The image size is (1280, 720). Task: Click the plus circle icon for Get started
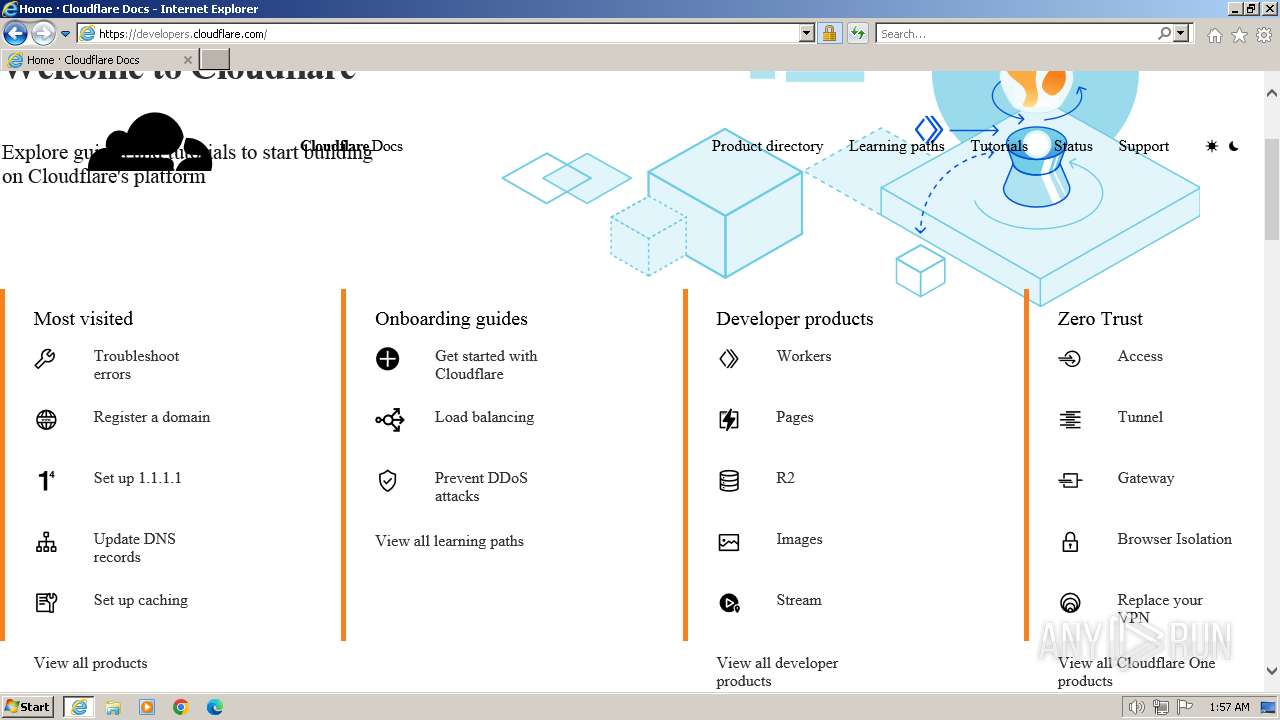point(387,359)
